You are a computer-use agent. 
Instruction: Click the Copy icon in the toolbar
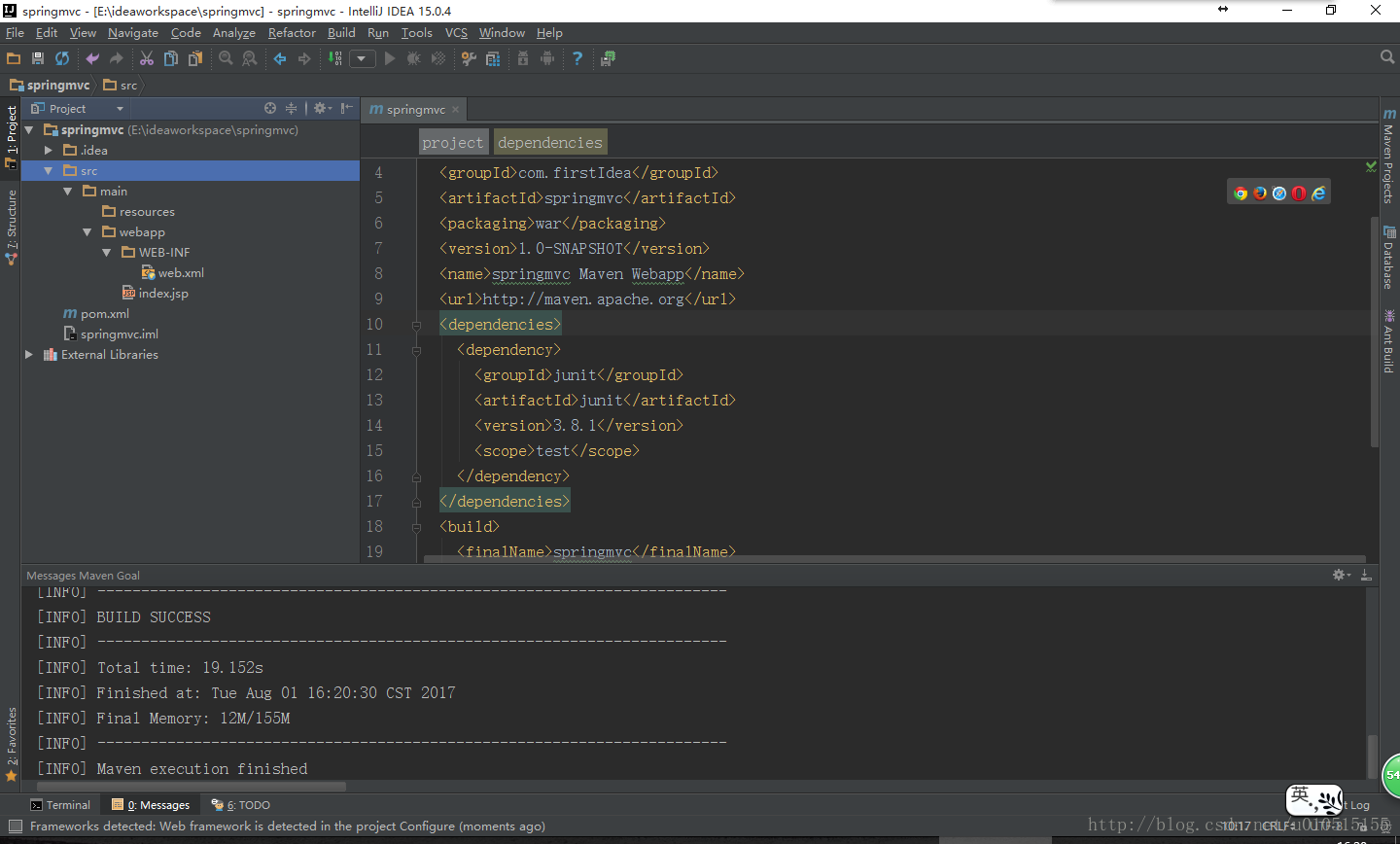171,58
